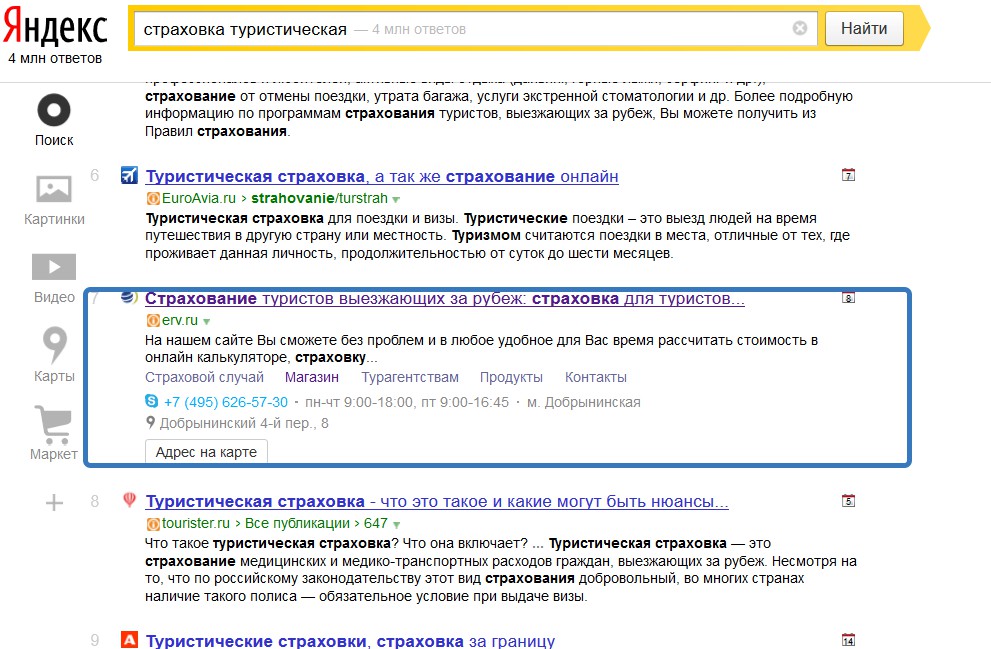The width and height of the screenshot is (991, 649).
Task: Click the tourister.ru domain link
Action: point(196,523)
